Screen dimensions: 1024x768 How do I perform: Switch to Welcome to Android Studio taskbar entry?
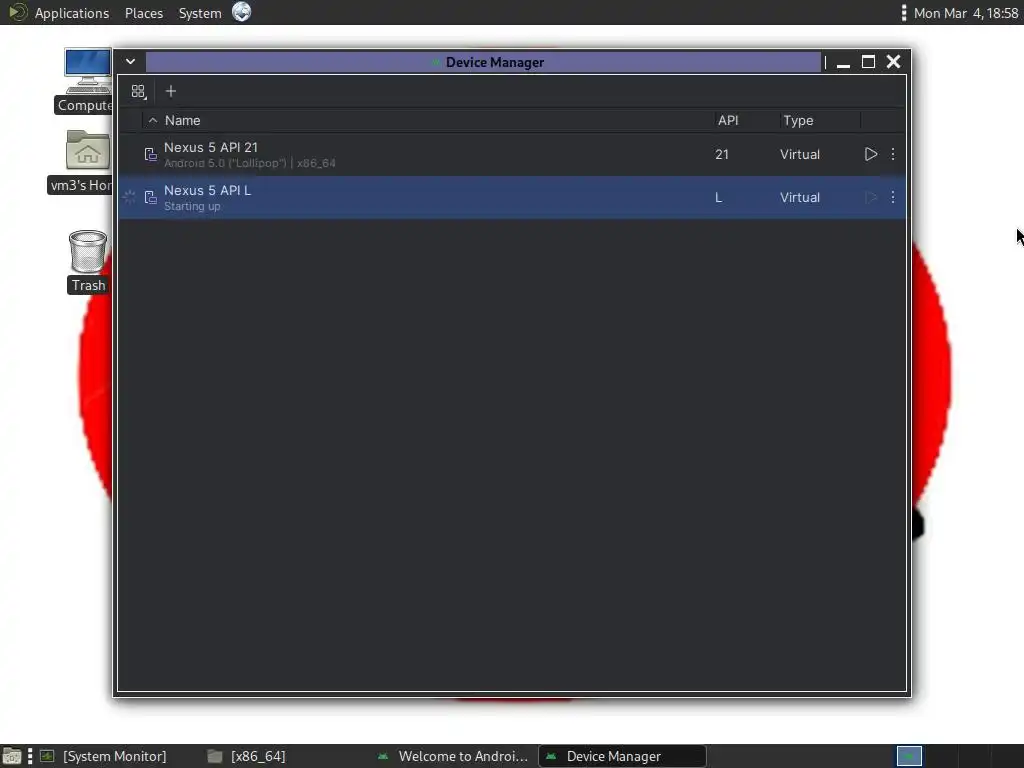(453, 756)
